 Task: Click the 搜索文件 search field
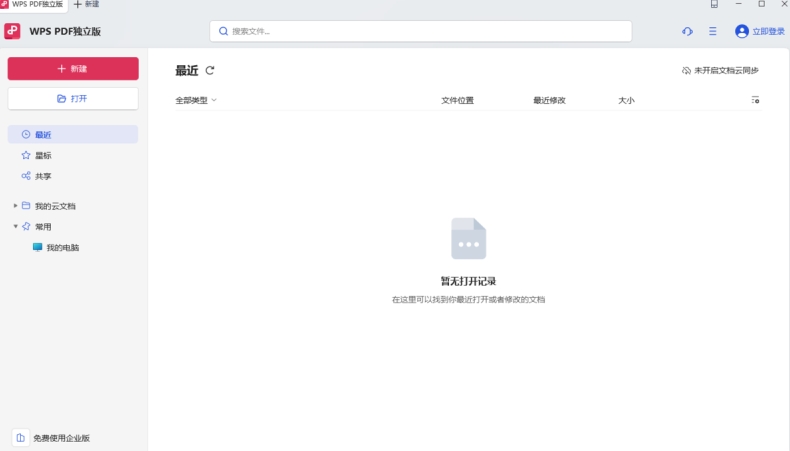coord(421,31)
